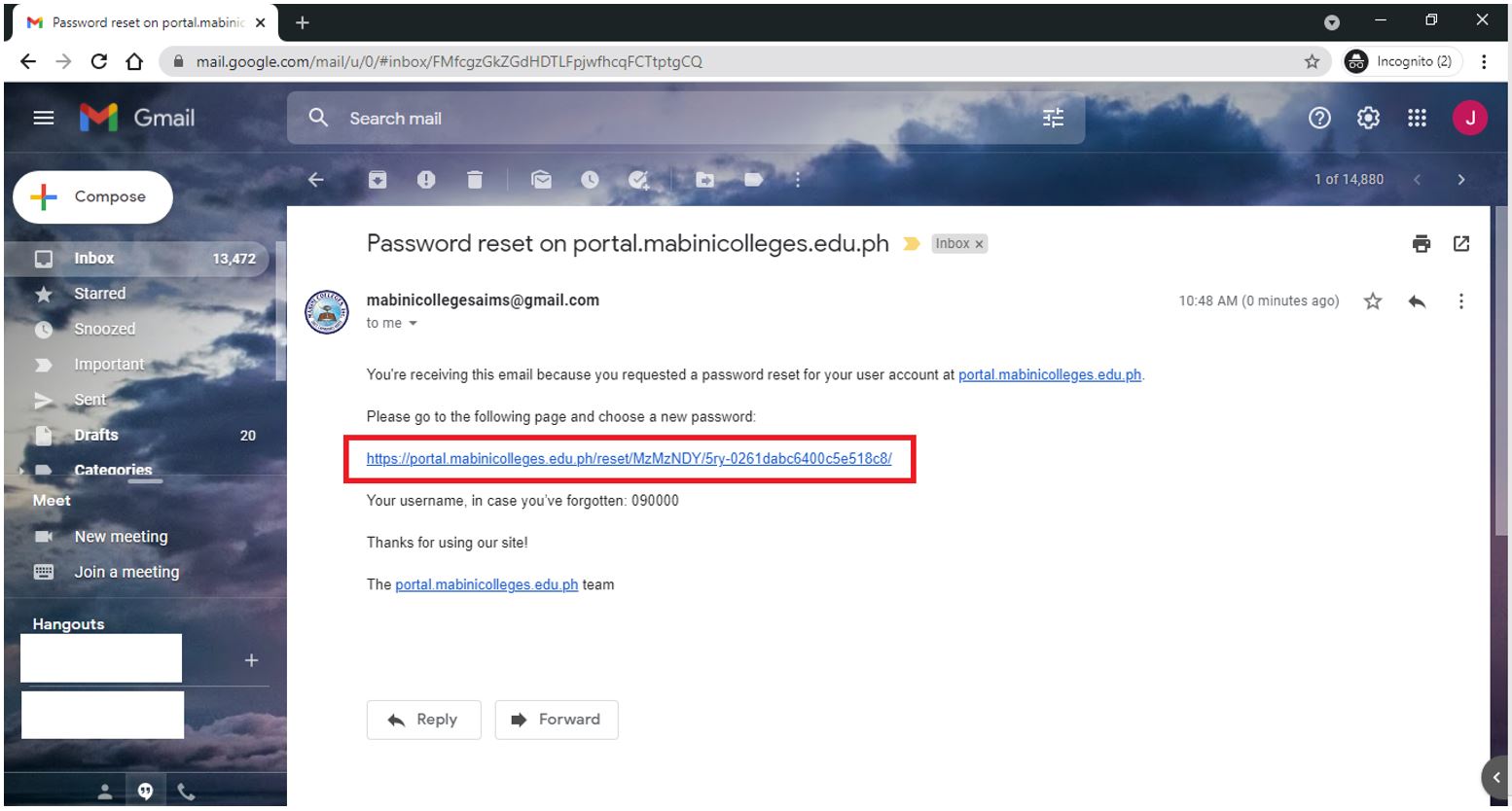This screenshot has height=811, width=1512.
Task: Show search options in the search bar
Action: click(1054, 119)
